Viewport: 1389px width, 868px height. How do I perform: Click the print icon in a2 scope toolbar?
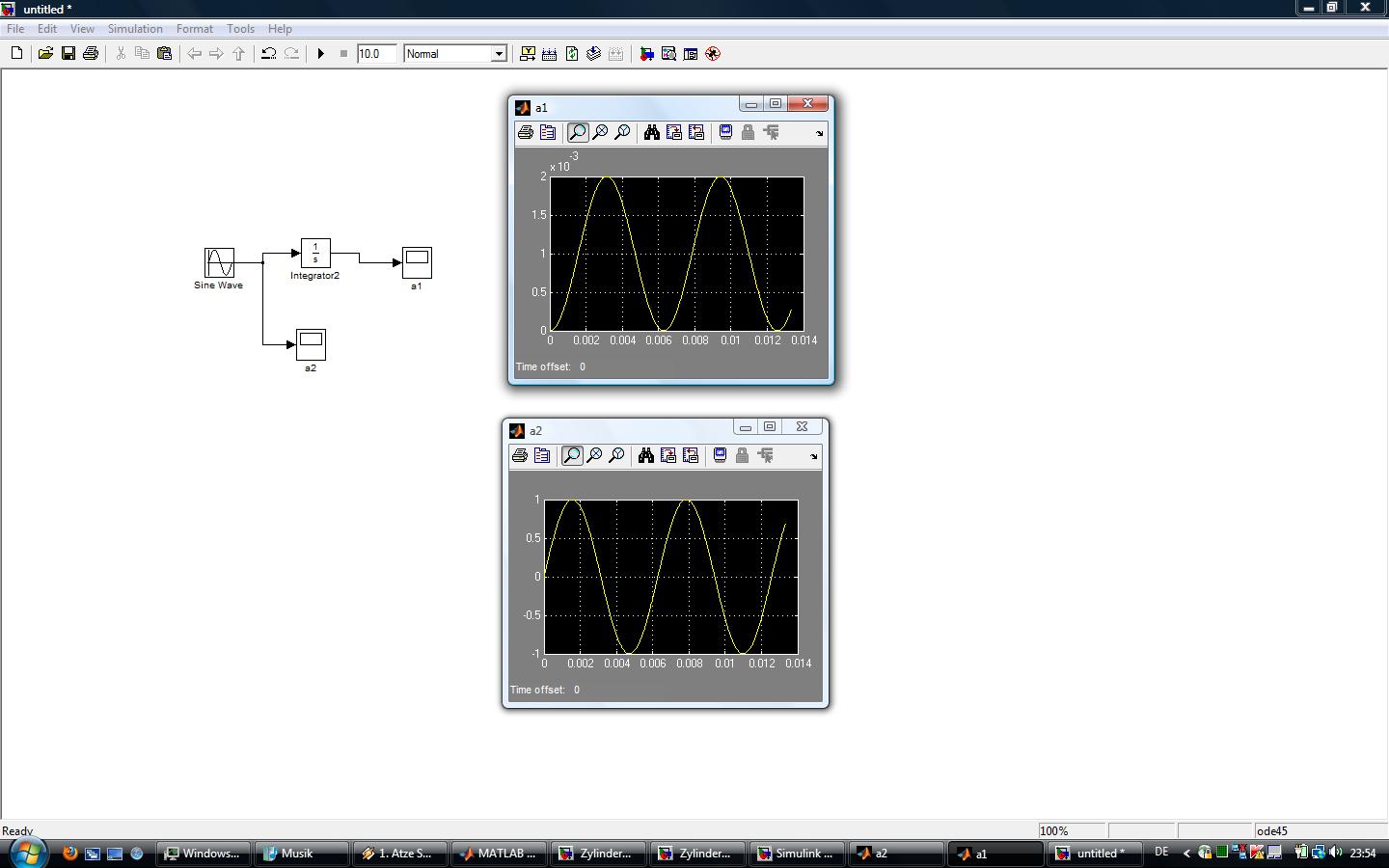[520, 456]
